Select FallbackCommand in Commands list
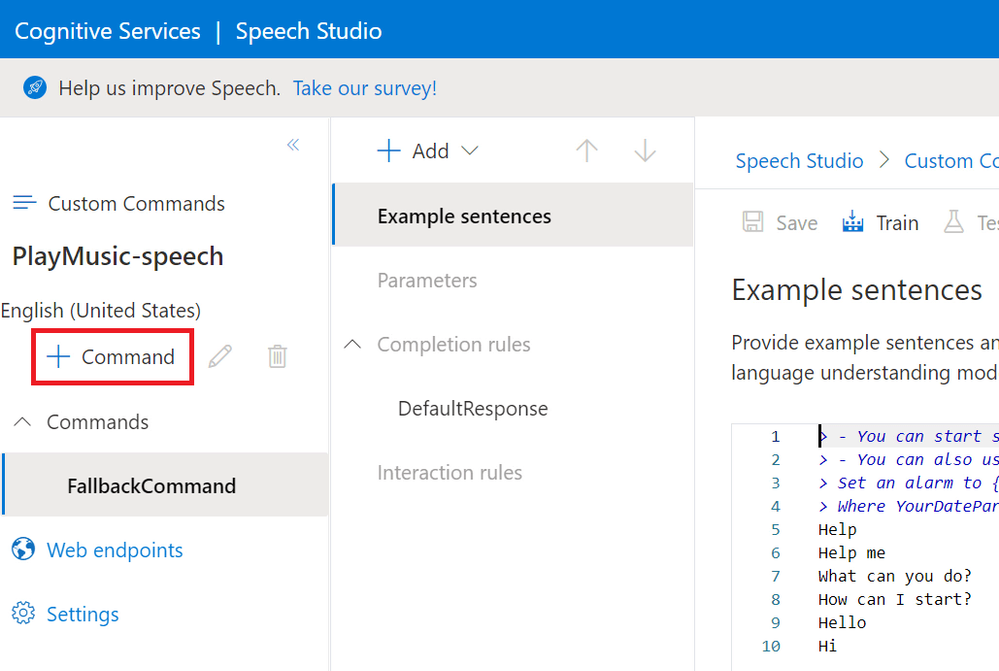The height and width of the screenshot is (671, 999). pos(166,485)
